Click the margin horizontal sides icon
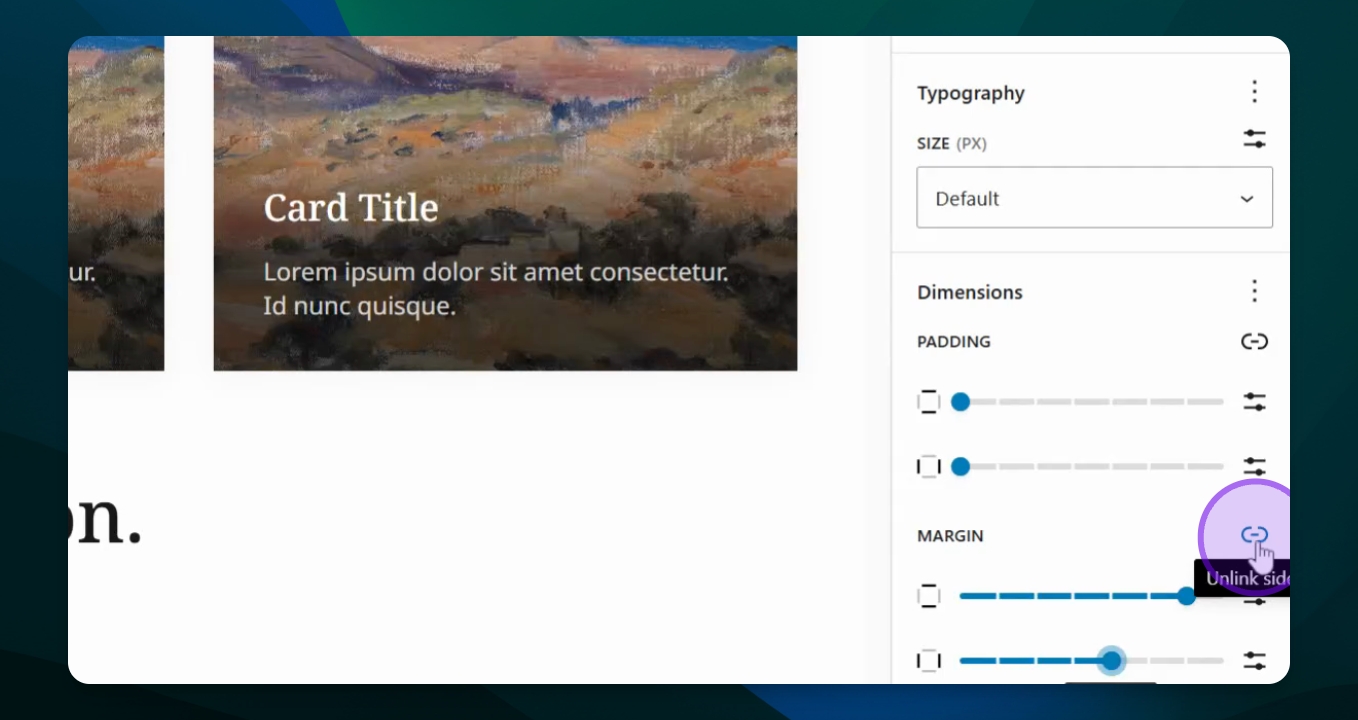 [x=929, y=660]
